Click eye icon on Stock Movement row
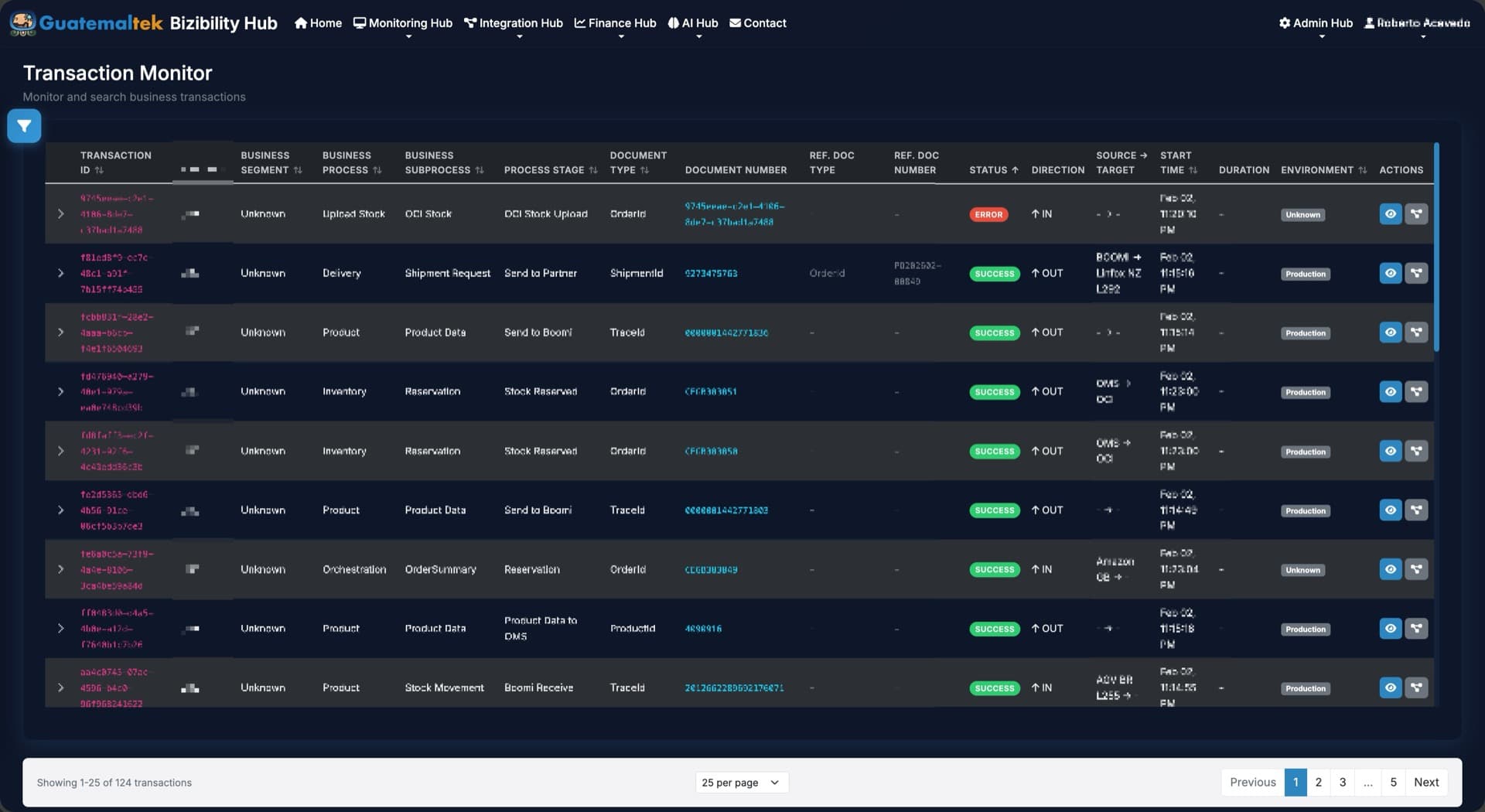This screenshot has width=1485, height=812. pos(1390,687)
